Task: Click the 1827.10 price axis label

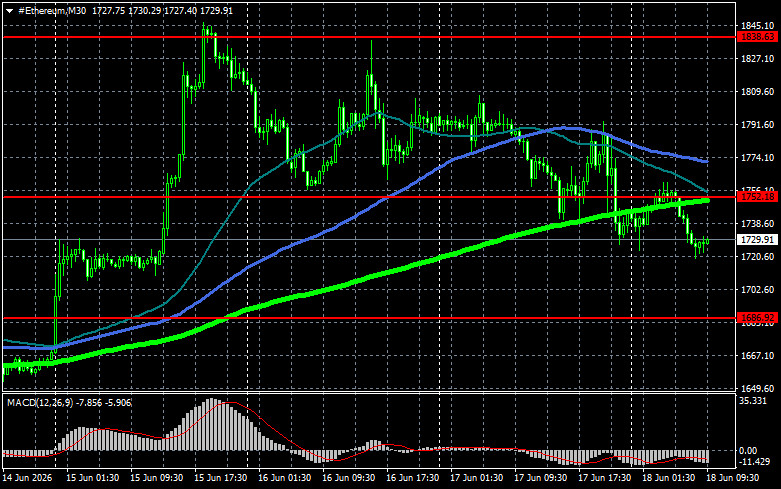Action: click(x=758, y=59)
